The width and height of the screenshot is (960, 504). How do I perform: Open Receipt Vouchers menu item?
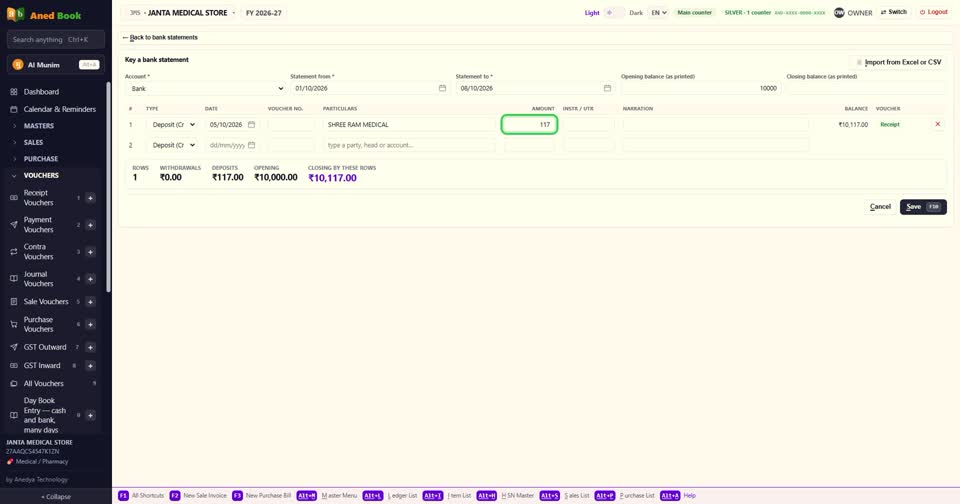39,198
